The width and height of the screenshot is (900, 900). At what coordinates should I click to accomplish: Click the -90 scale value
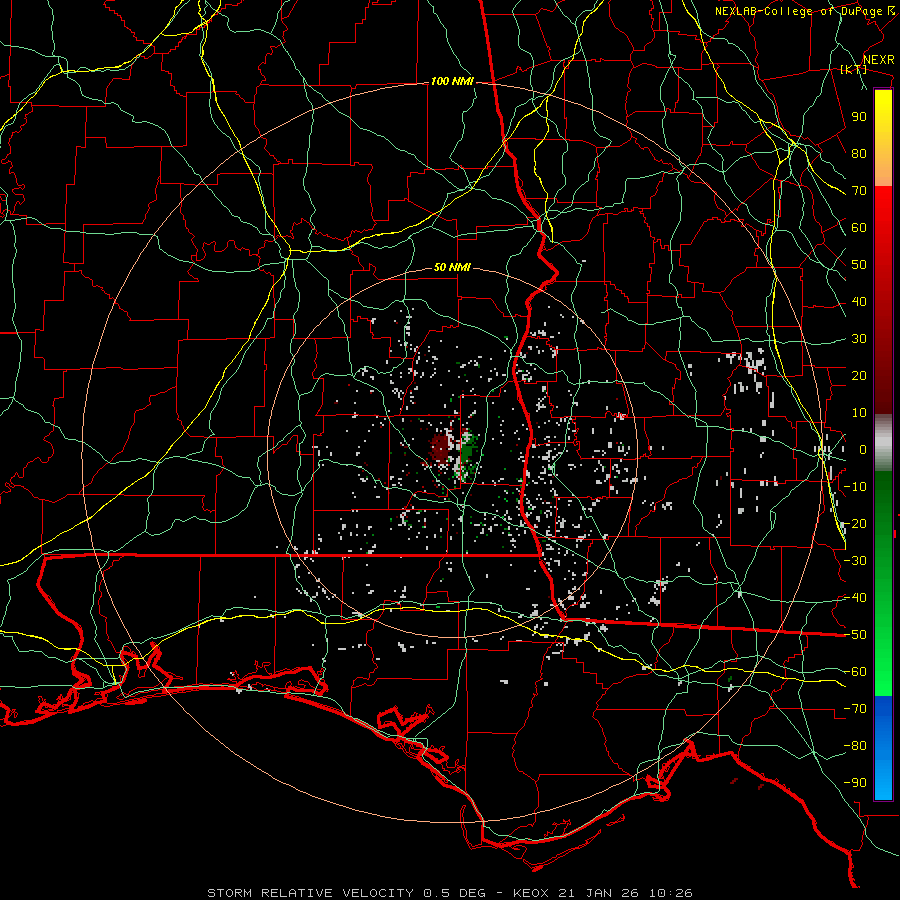(856, 783)
